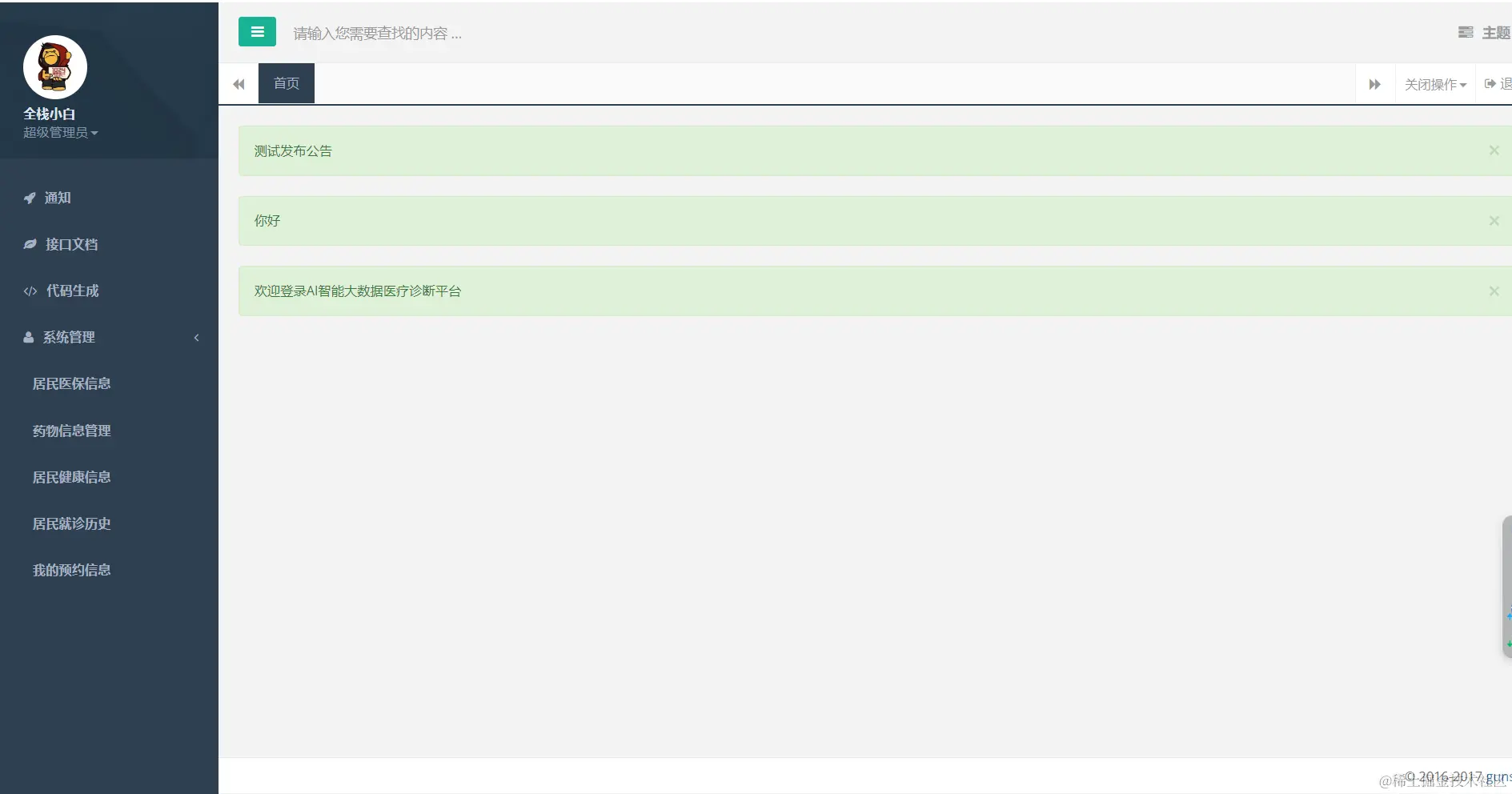
Task: Dismiss the 你好 alert
Action: [1494, 221]
